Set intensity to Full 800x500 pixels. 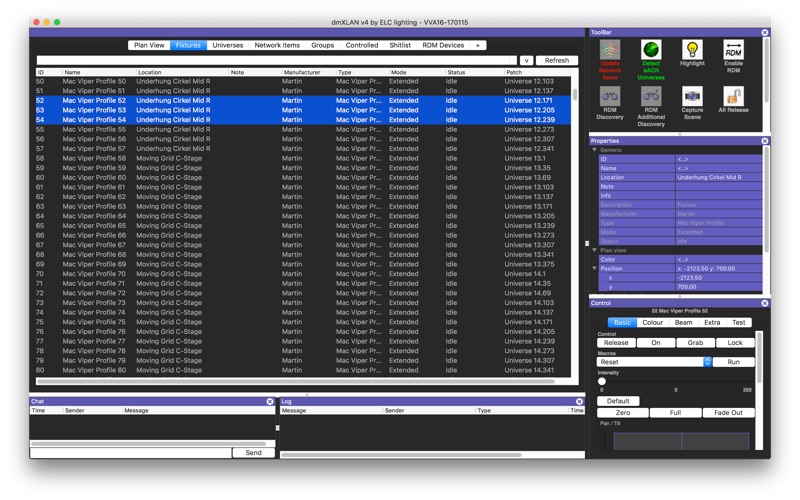point(675,413)
